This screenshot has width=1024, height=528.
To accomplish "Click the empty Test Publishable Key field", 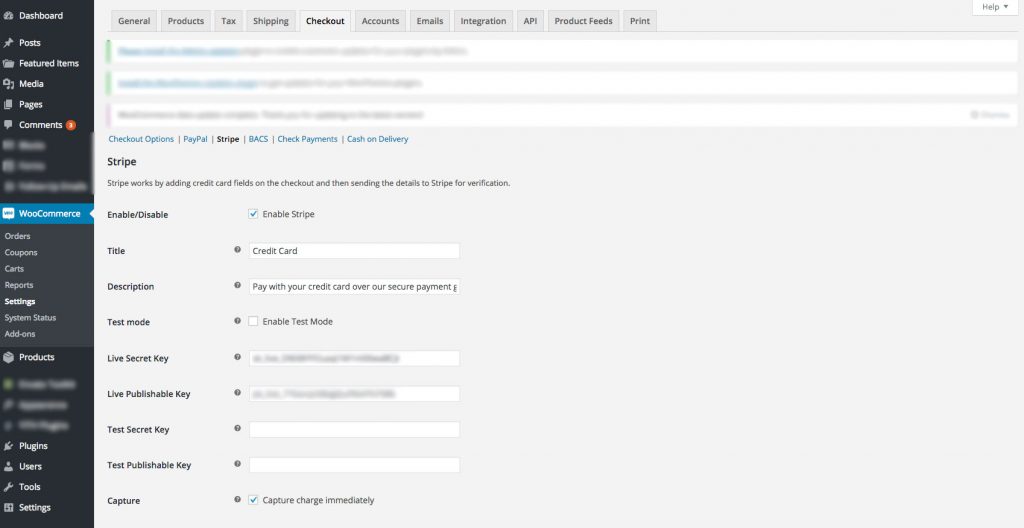I will click(x=355, y=465).
